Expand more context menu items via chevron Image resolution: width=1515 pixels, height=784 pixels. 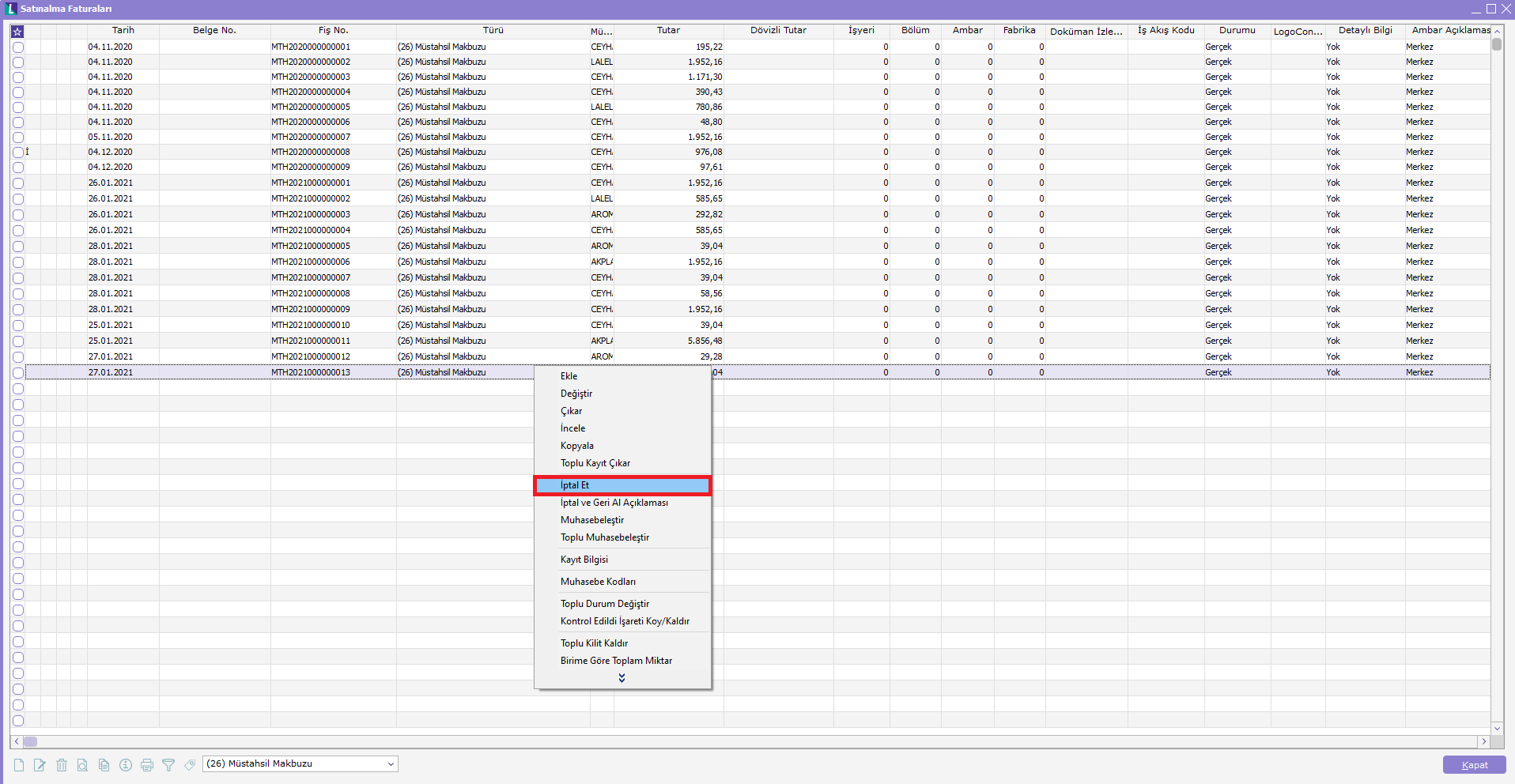[x=622, y=678]
